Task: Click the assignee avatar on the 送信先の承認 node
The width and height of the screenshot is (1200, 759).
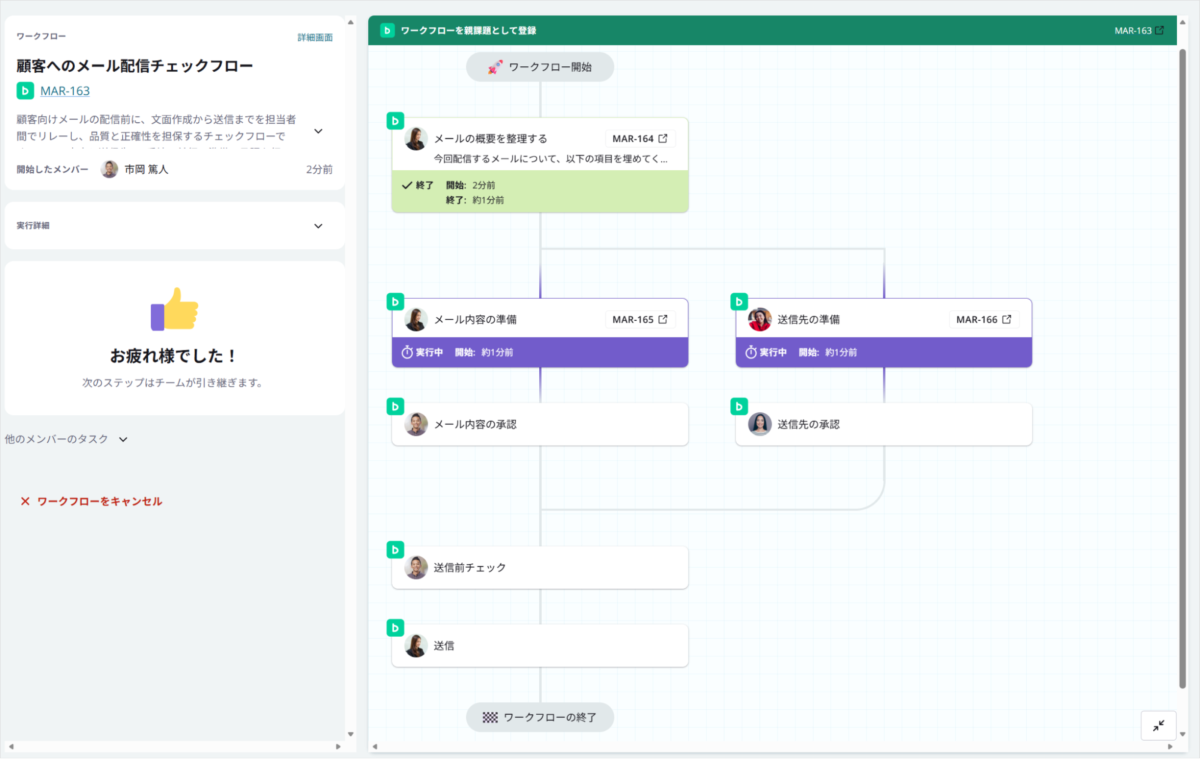Action: pyautogui.click(x=760, y=424)
